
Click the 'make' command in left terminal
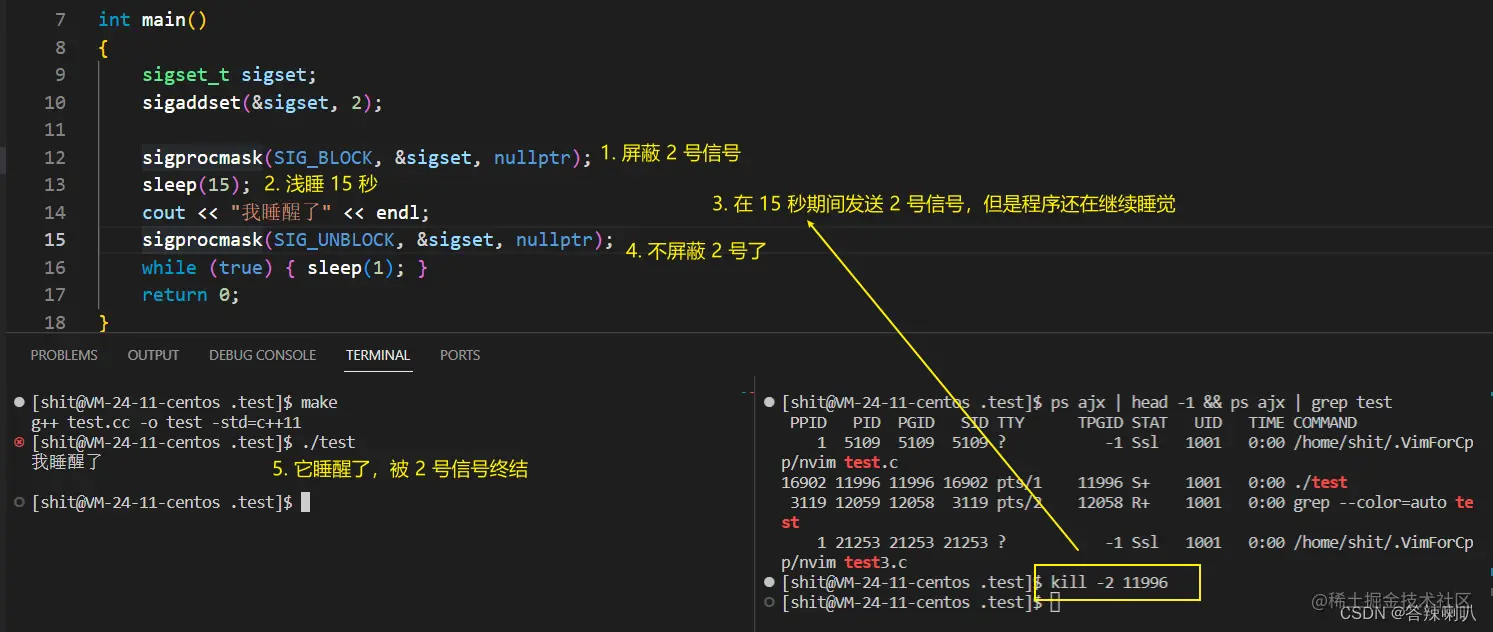point(319,402)
